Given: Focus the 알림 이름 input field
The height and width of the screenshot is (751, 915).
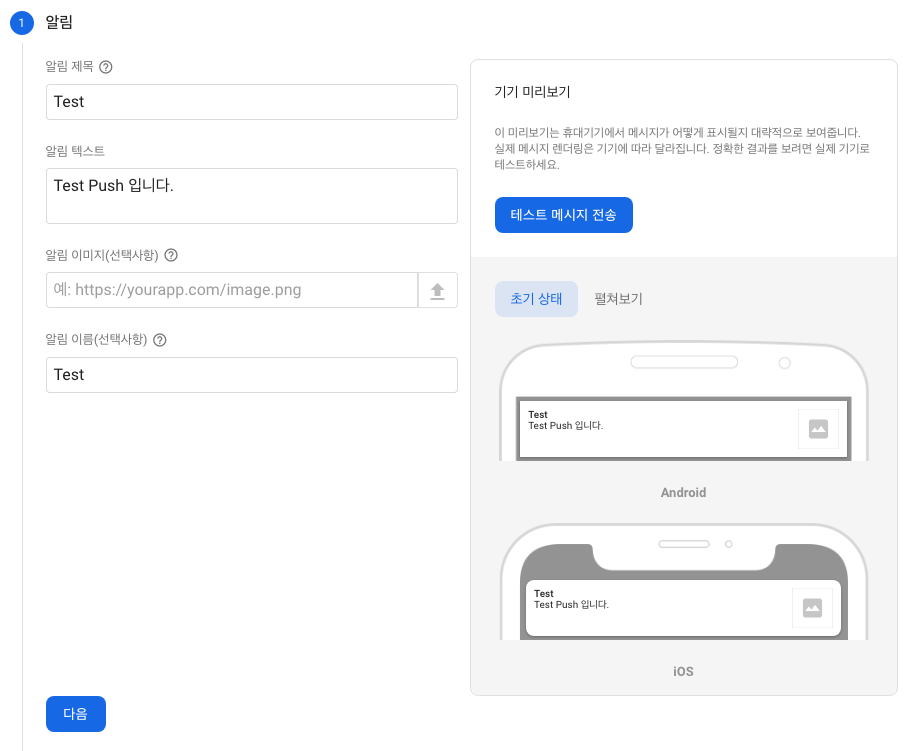Looking at the screenshot, I should 252,375.
